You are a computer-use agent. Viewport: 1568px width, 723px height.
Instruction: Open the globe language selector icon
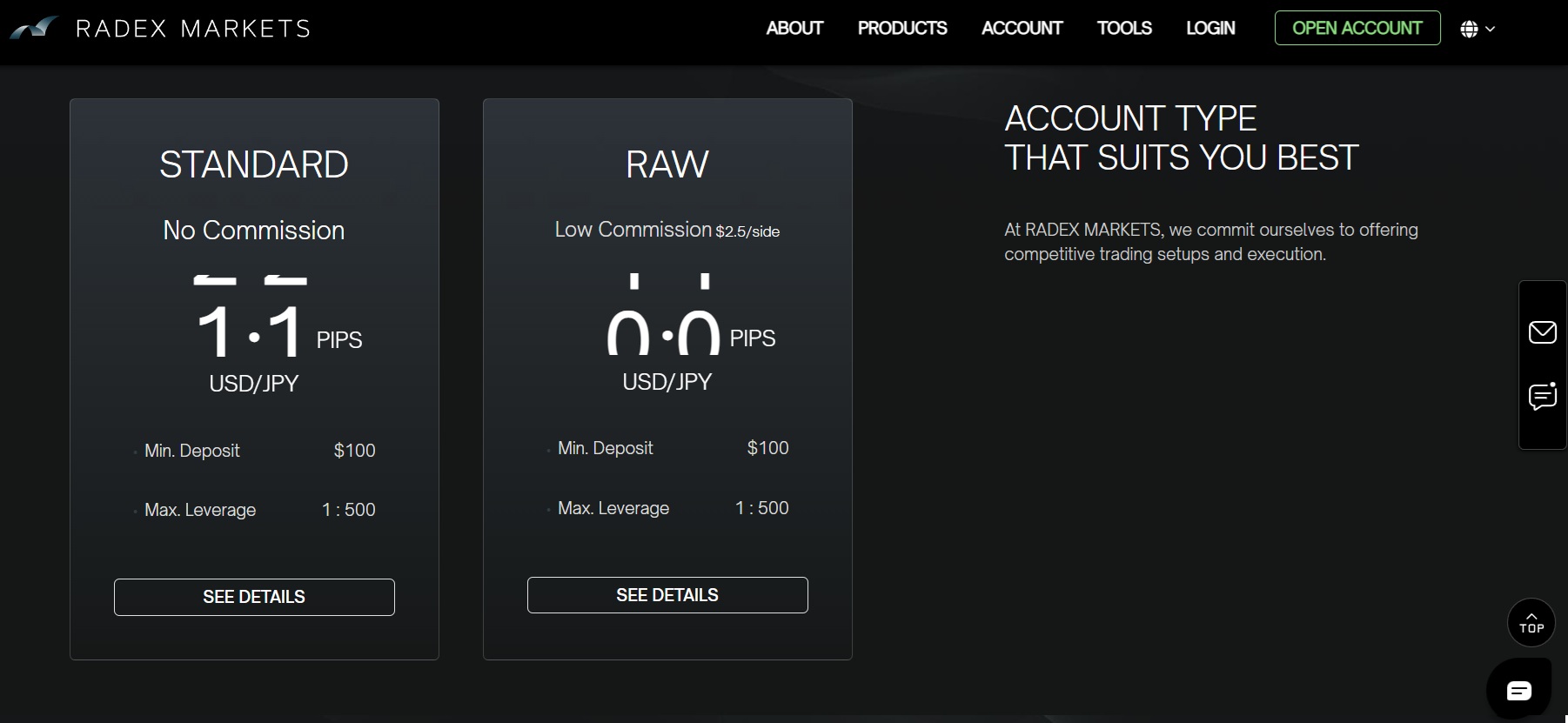(x=1469, y=29)
